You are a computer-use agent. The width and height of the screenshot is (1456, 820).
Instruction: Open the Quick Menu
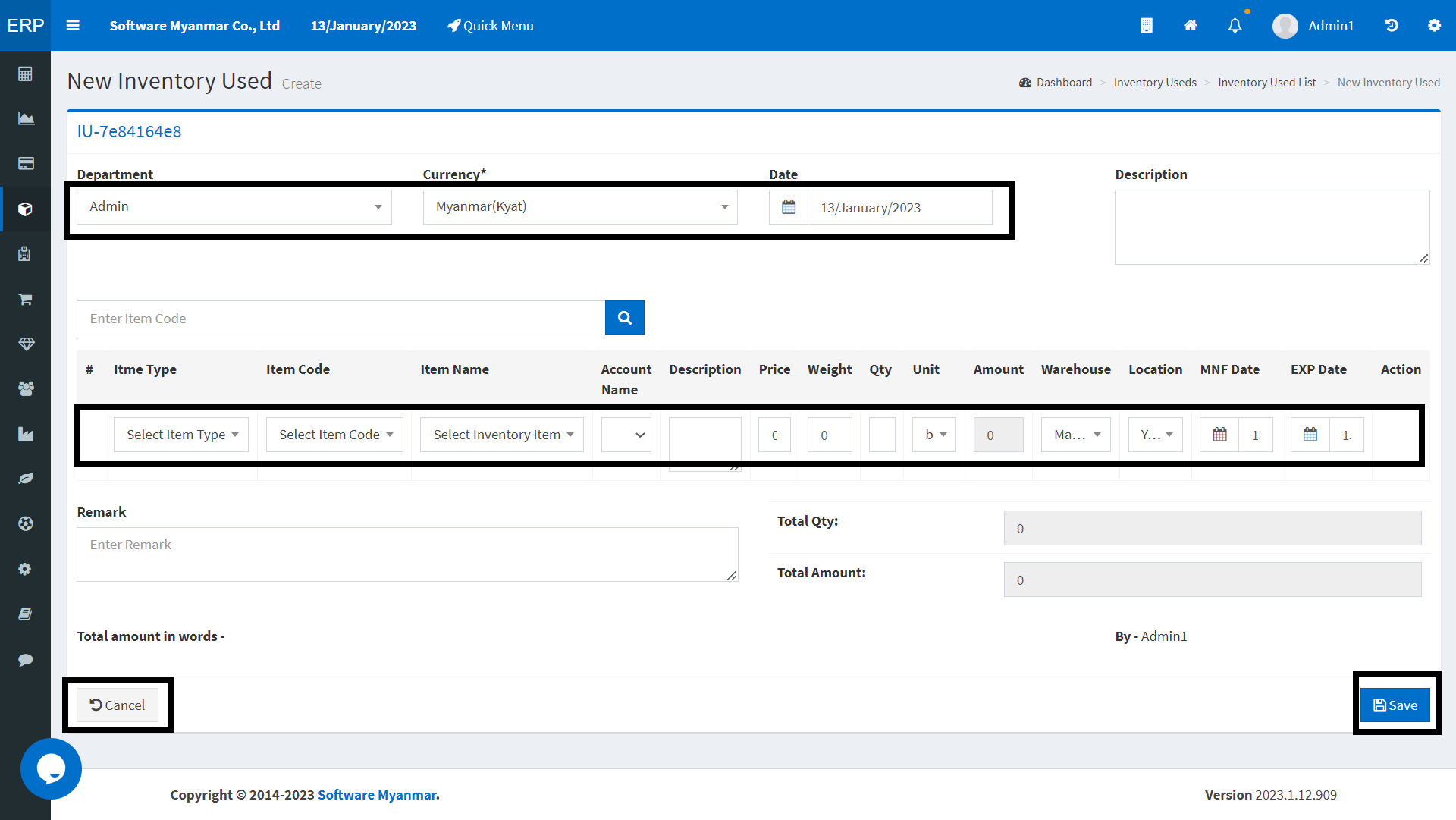click(x=491, y=26)
